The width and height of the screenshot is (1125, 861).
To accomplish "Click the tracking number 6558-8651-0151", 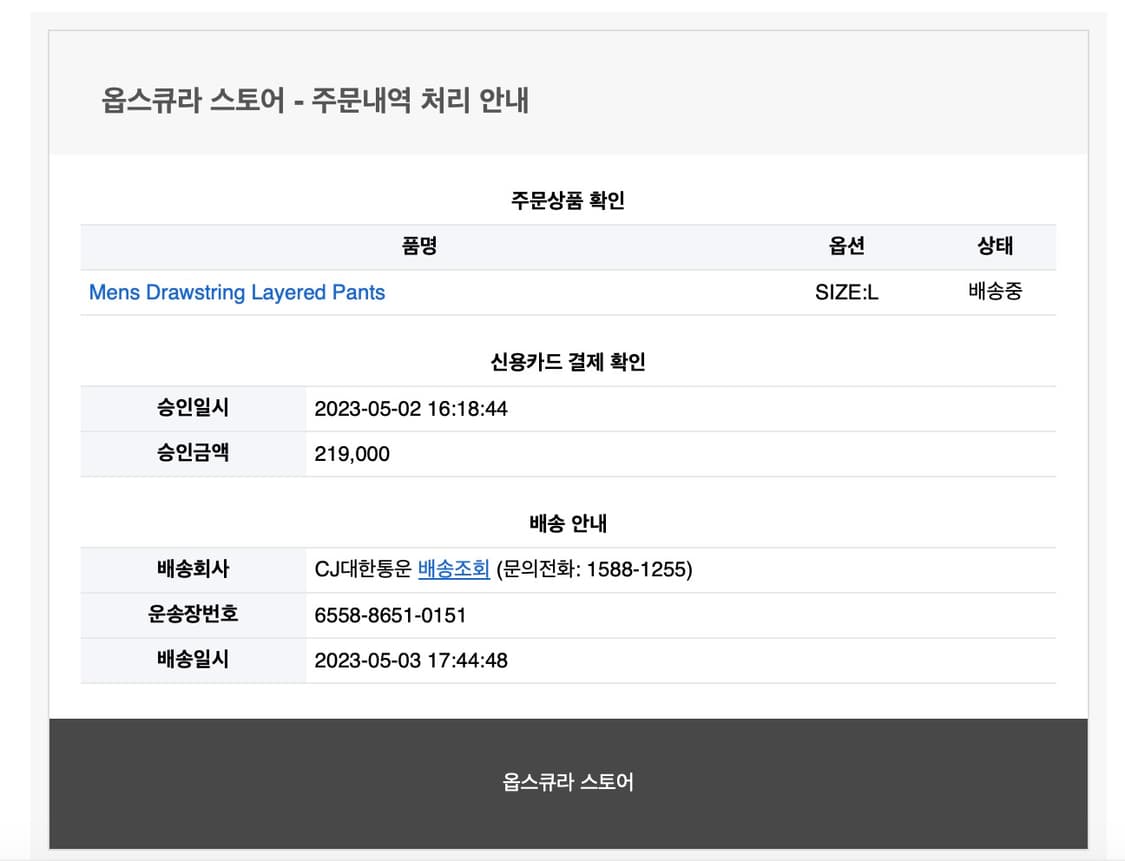I will point(390,615).
